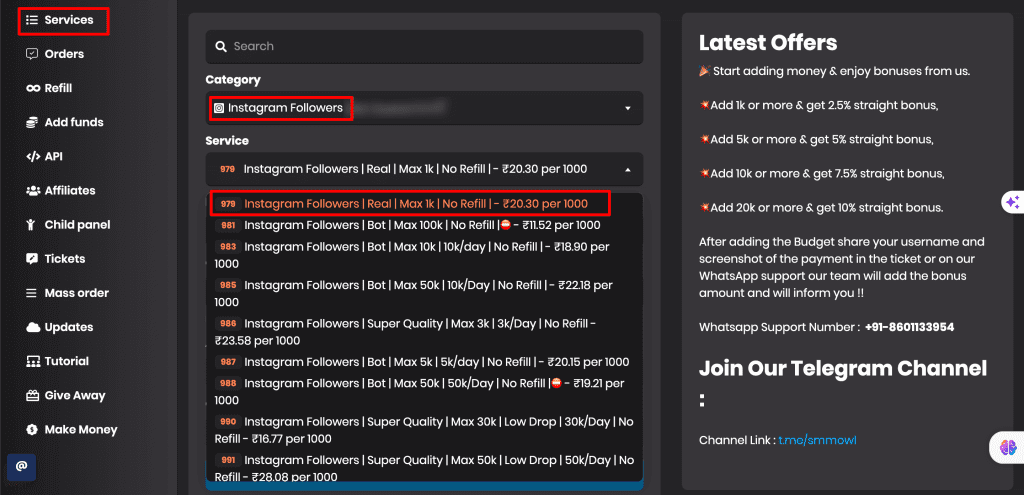Open the Orders menu item

click(63, 54)
